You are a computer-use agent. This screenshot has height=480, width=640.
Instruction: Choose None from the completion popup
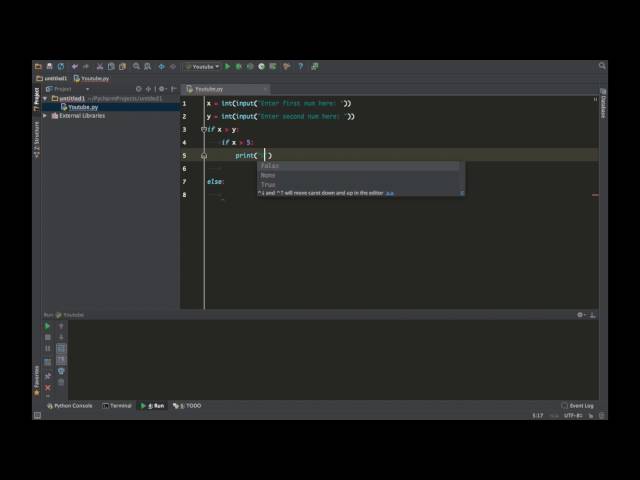(358, 175)
